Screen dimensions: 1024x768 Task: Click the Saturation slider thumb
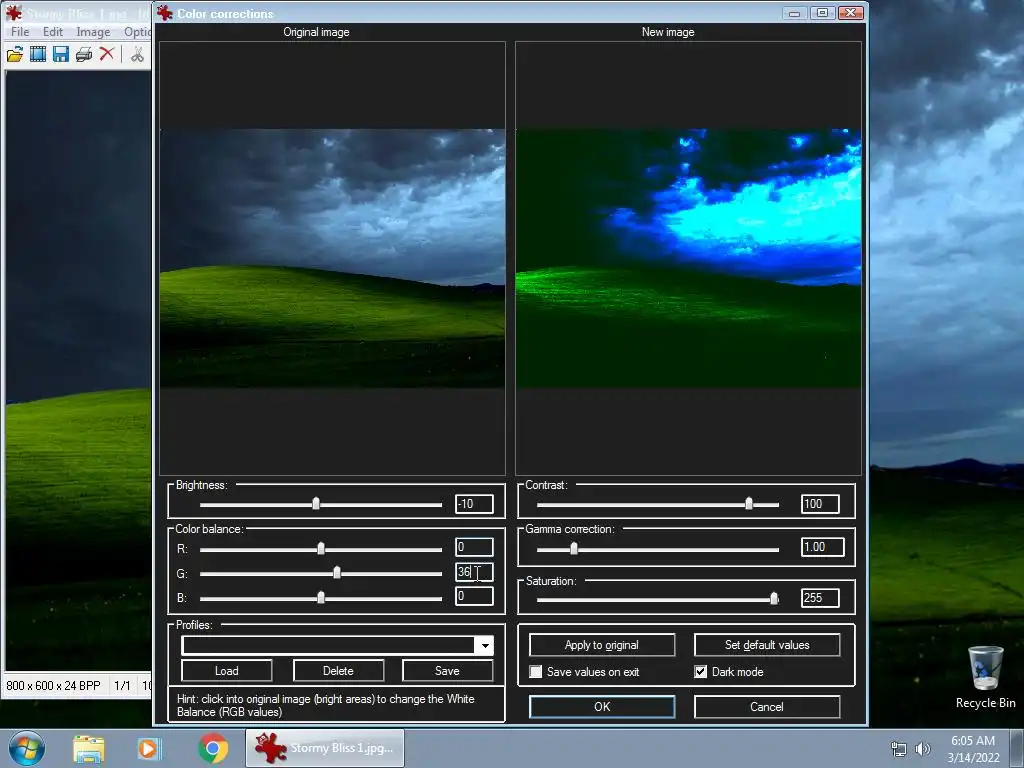click(x=774, y=598)
